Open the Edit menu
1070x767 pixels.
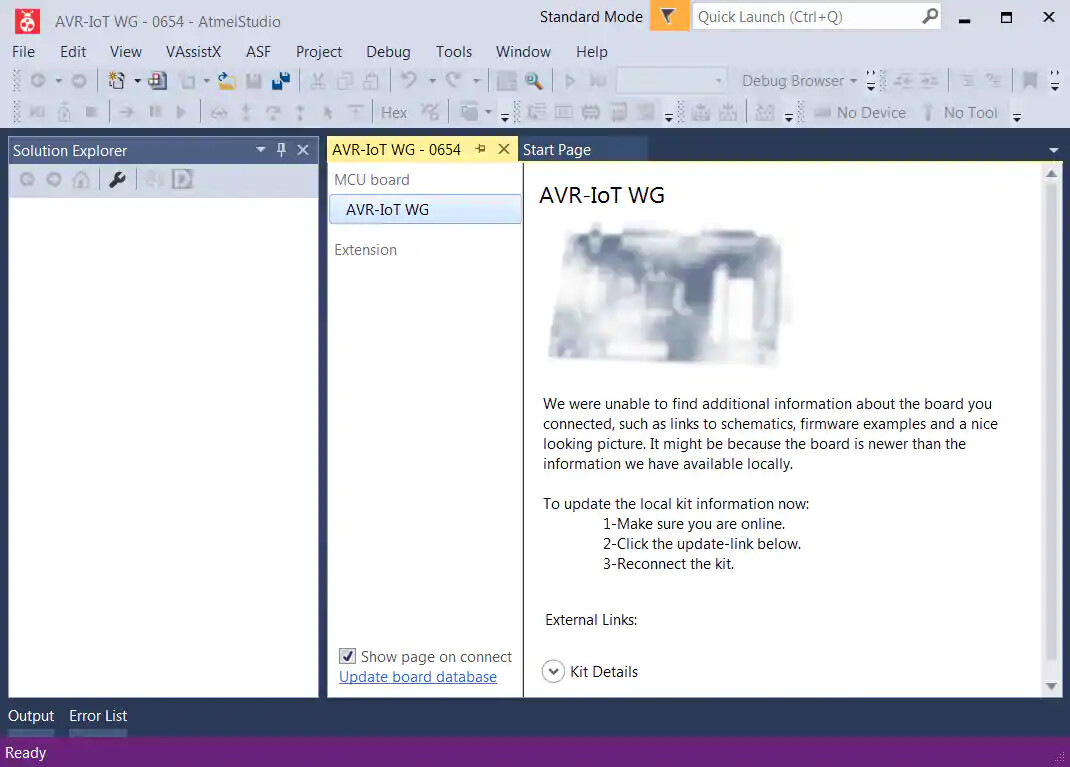click(73, 52)
